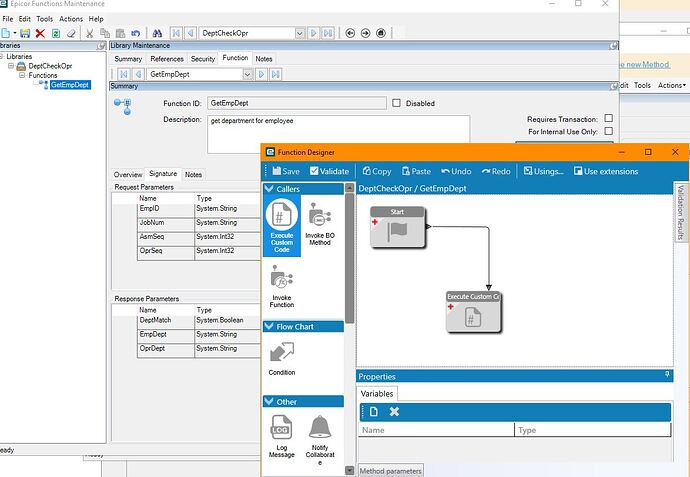690x477 pixels.
Task: Open the File menu
Action: coord(8,19)
